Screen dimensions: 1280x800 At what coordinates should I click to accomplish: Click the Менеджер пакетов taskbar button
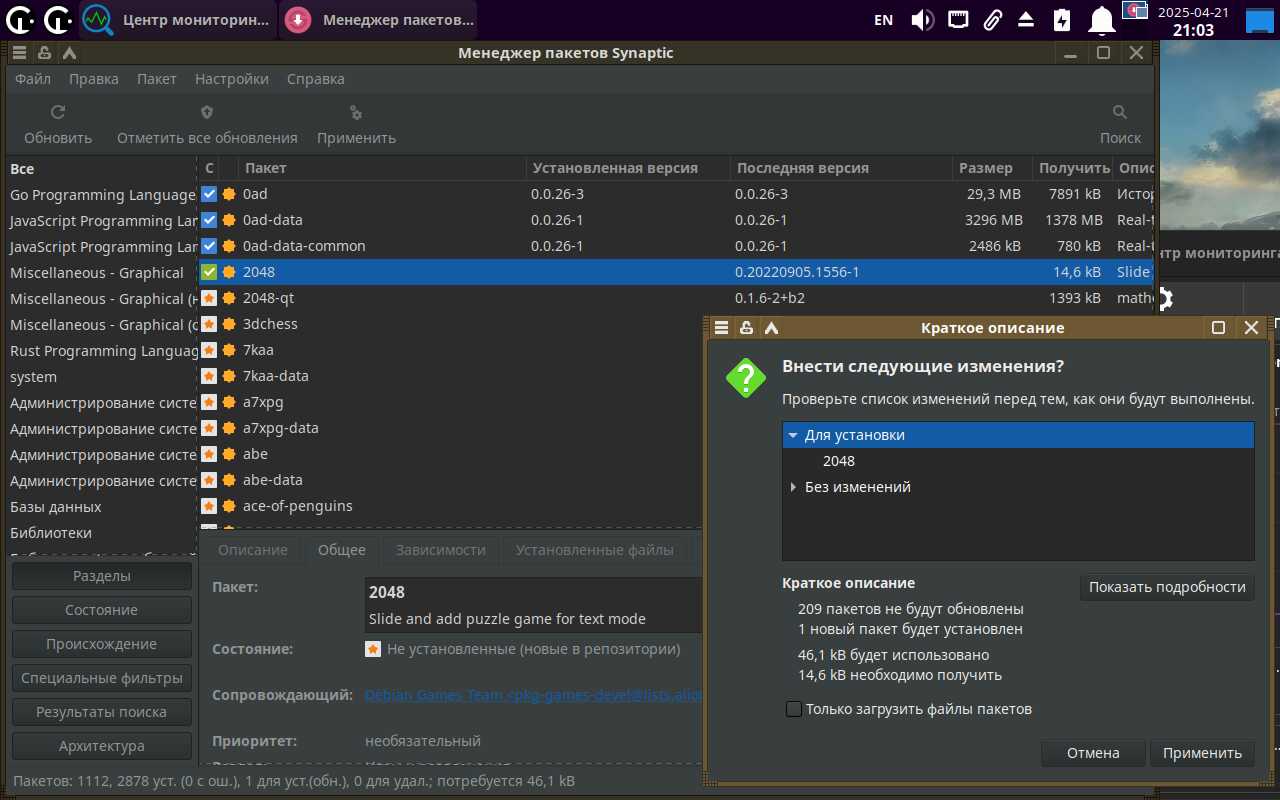pos(379,19)
